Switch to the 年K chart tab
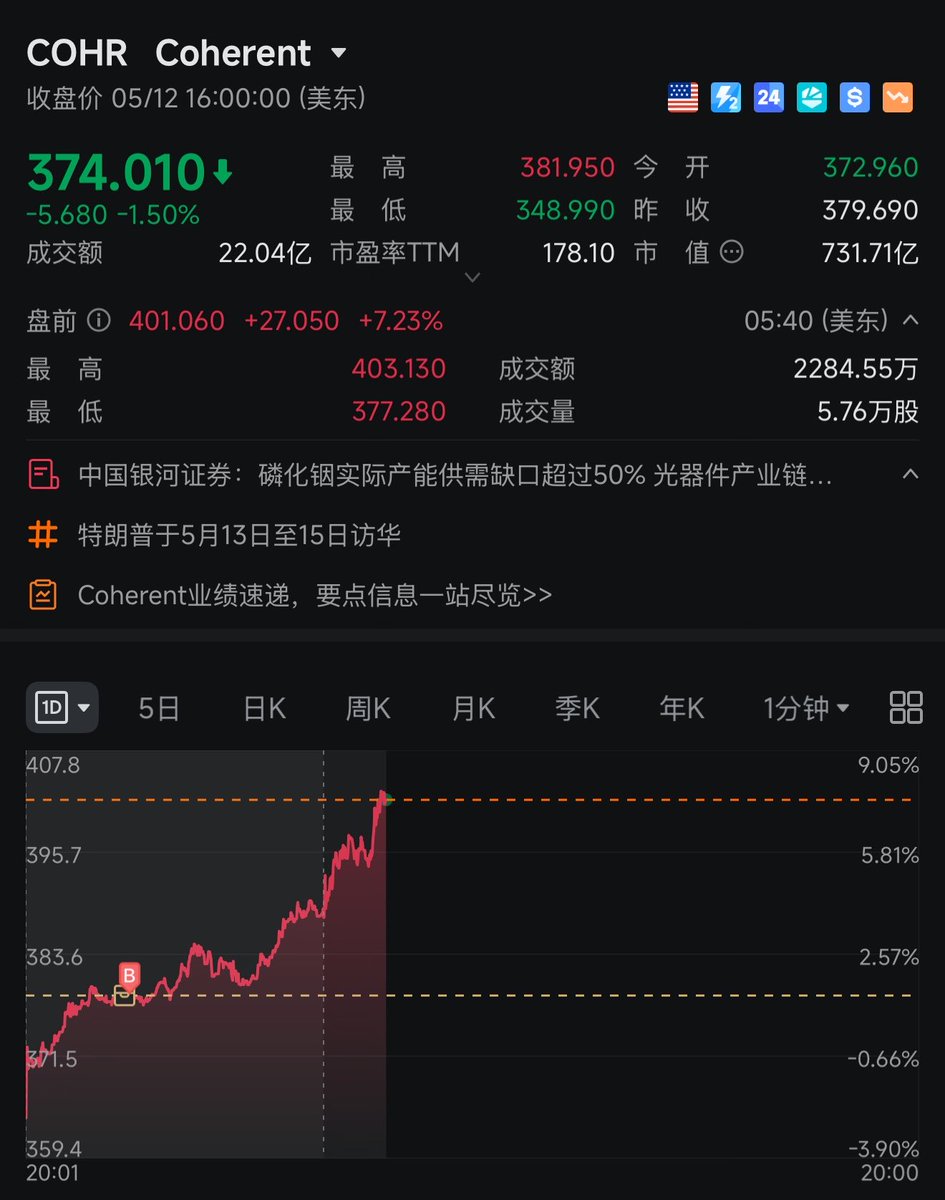The width and height of the screenshot is (945, 1200). [682, 709]
